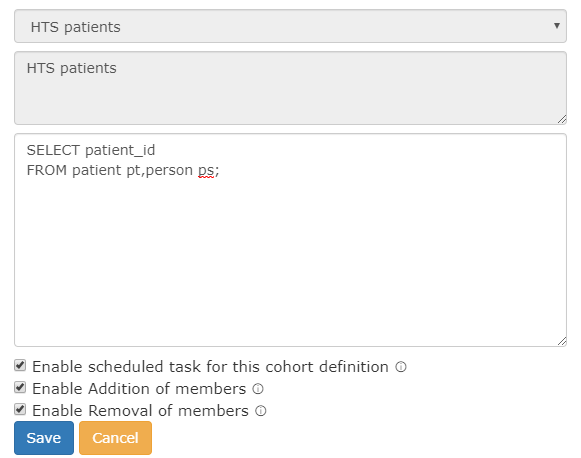Click inside the SQL query text area
Image resolution: width=581 pixels, height=458 pixels.
point(290,240)
